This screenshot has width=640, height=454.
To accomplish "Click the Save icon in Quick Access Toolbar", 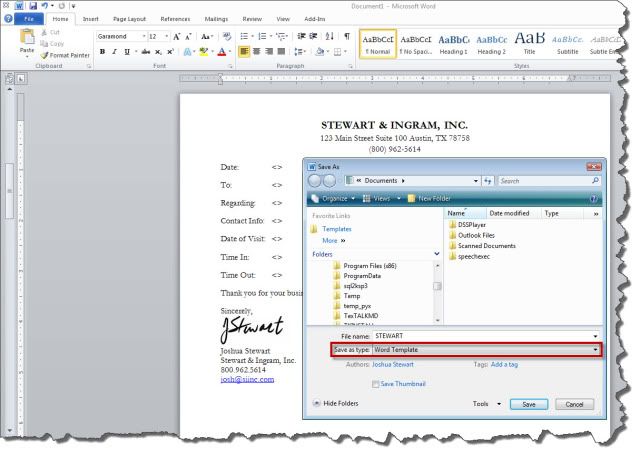I will point(33,6).
